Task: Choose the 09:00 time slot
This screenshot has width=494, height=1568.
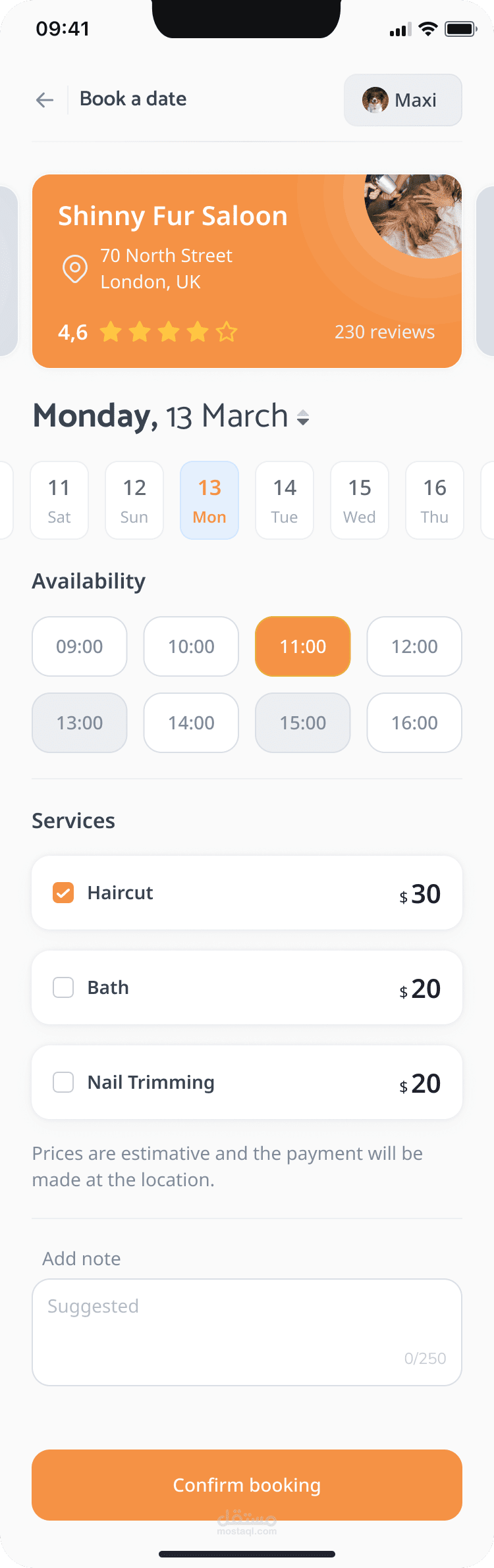Action: point(80,646)
